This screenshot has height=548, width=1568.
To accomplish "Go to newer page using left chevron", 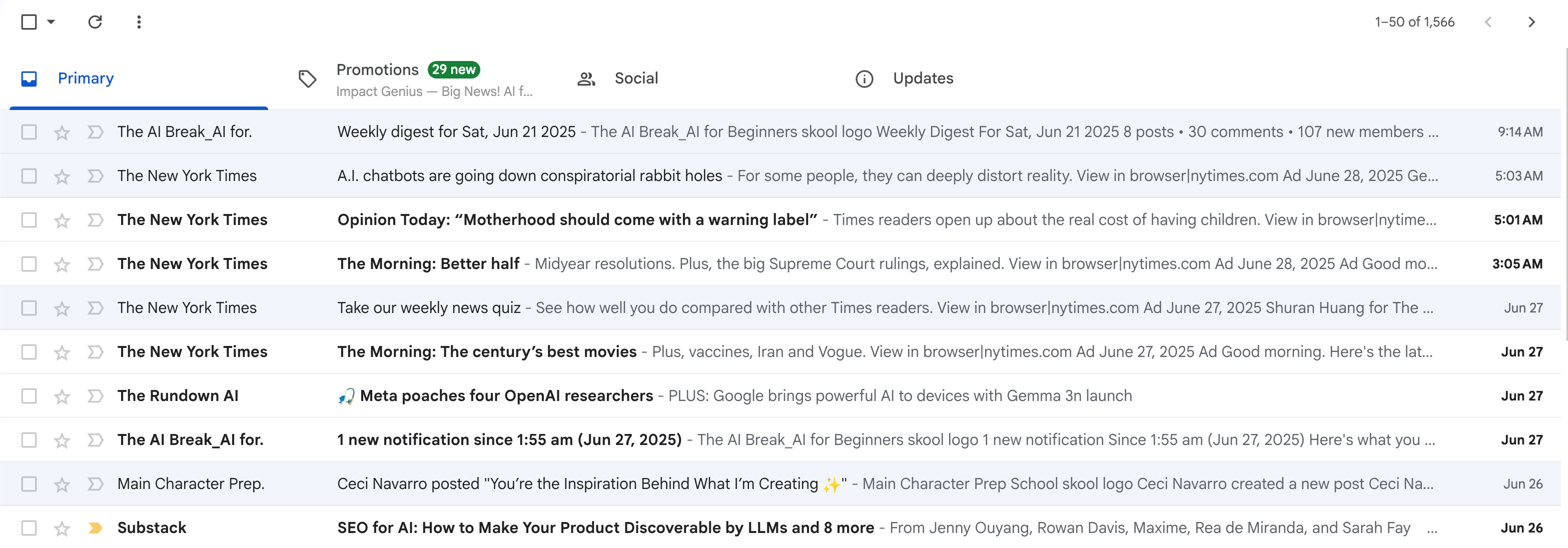I will (x=1487, y=22).
